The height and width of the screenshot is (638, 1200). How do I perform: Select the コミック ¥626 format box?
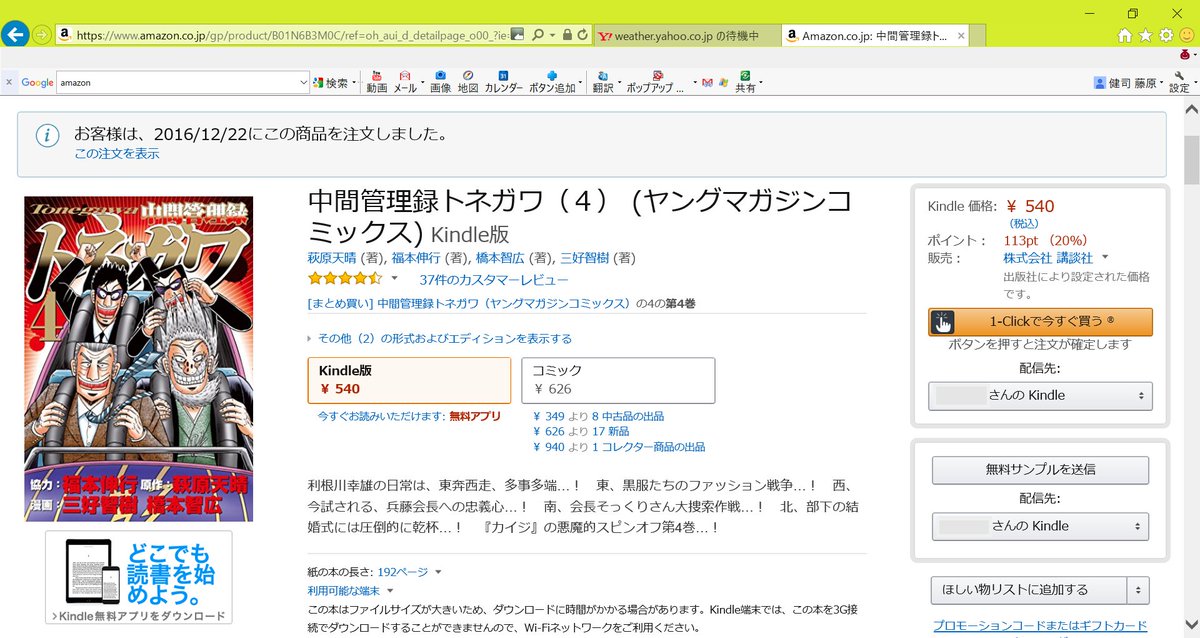point(618,380)
